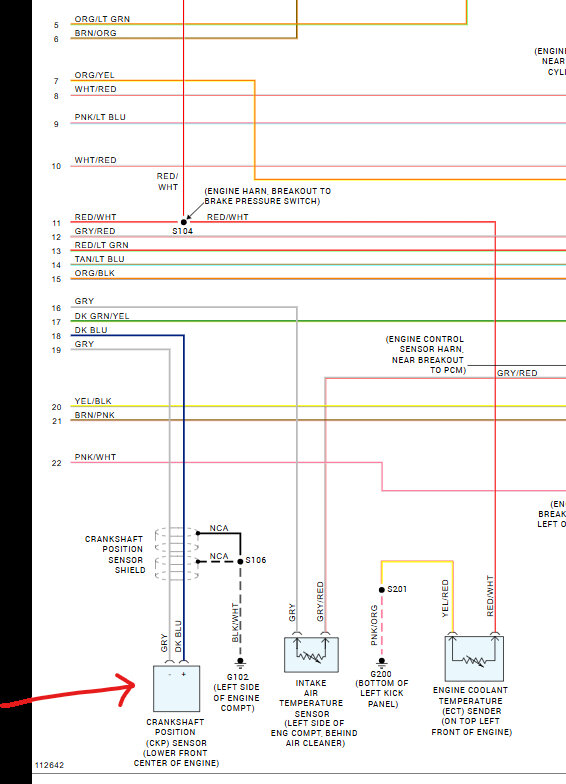Viewport: 566px width, 784px height.
Task: Click the upper NCA label on solid wire
Action: pos(219,528)
